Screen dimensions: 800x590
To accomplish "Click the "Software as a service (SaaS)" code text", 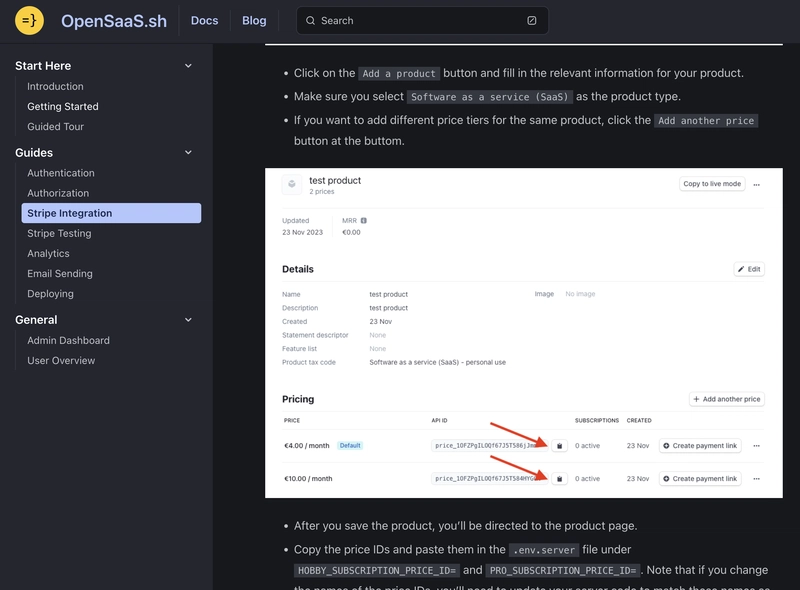I will [x=490, y=97].
